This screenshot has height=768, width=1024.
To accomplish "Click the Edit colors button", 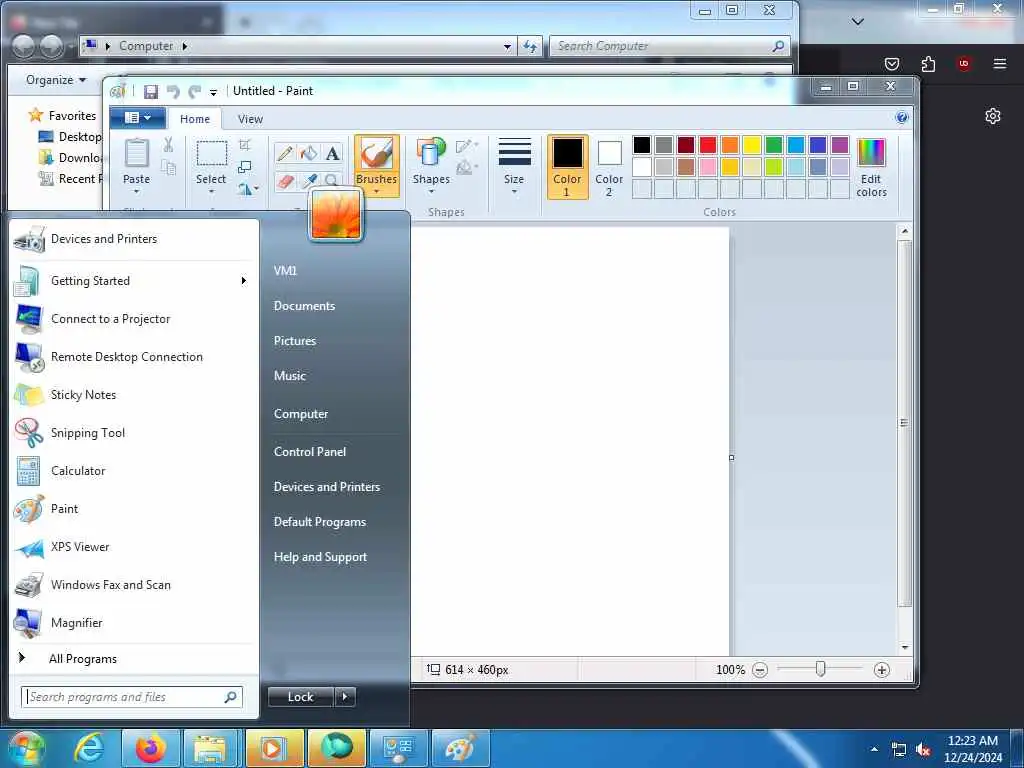I will point(871,167).
